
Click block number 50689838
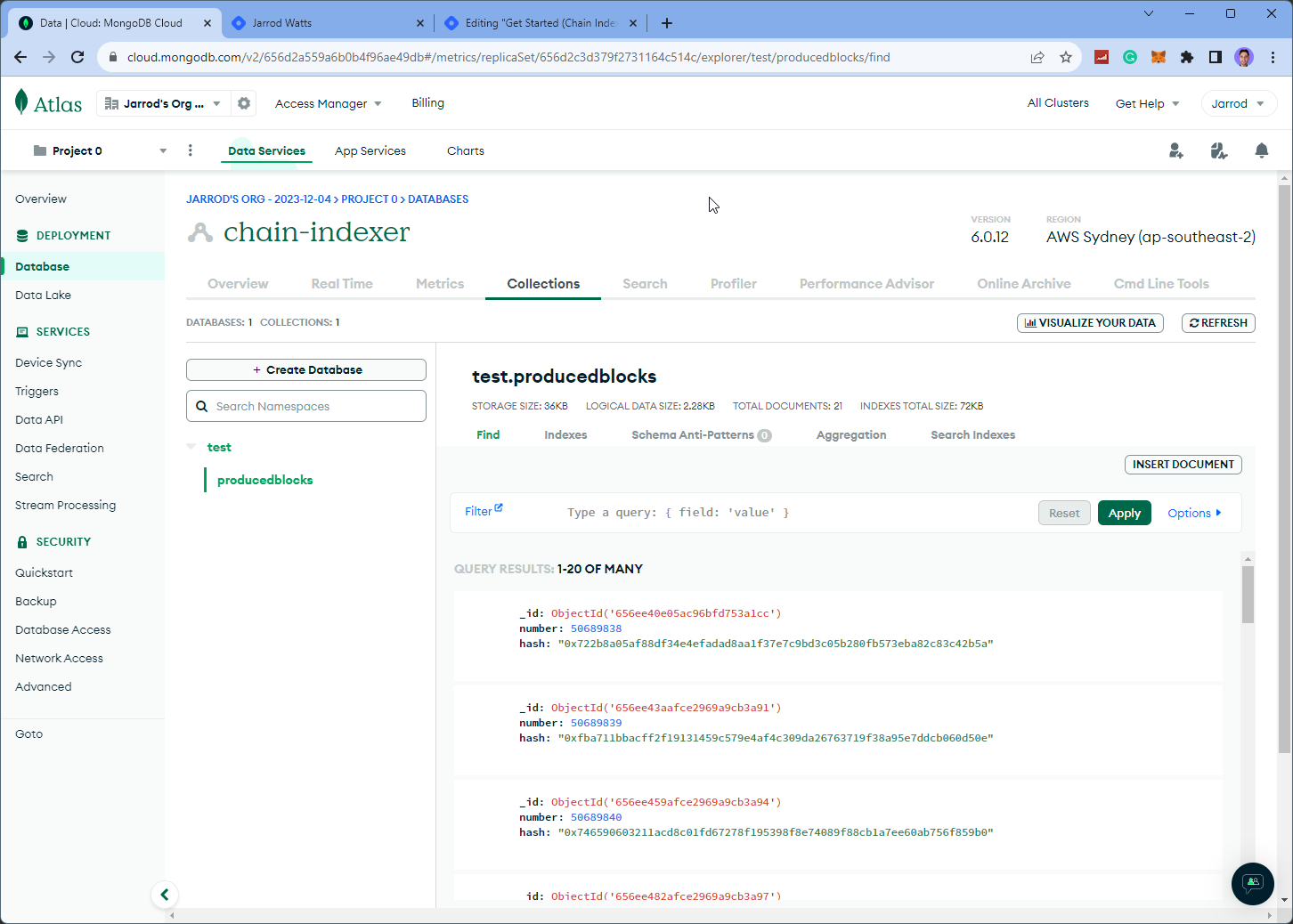596,628
